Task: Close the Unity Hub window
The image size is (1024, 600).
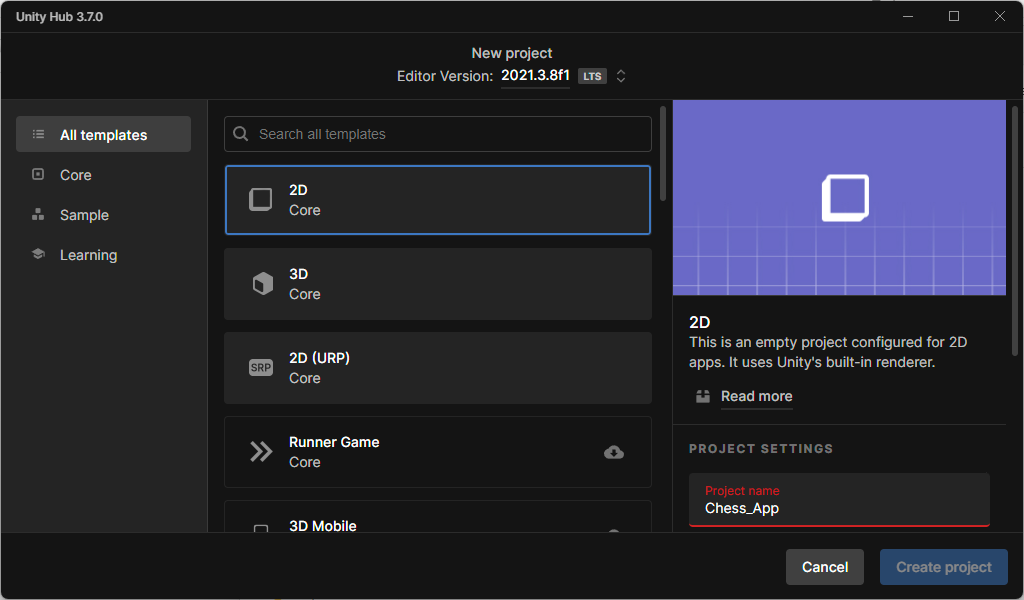Action: pos(1000,16)
